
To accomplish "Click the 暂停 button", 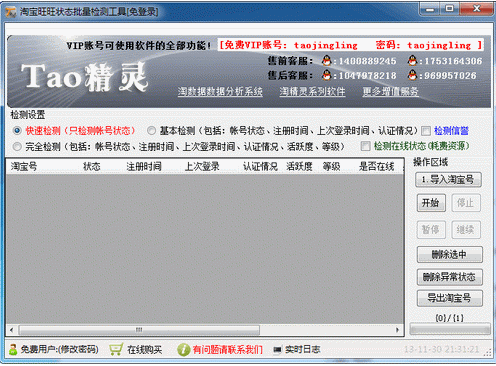I will [431, 229].
